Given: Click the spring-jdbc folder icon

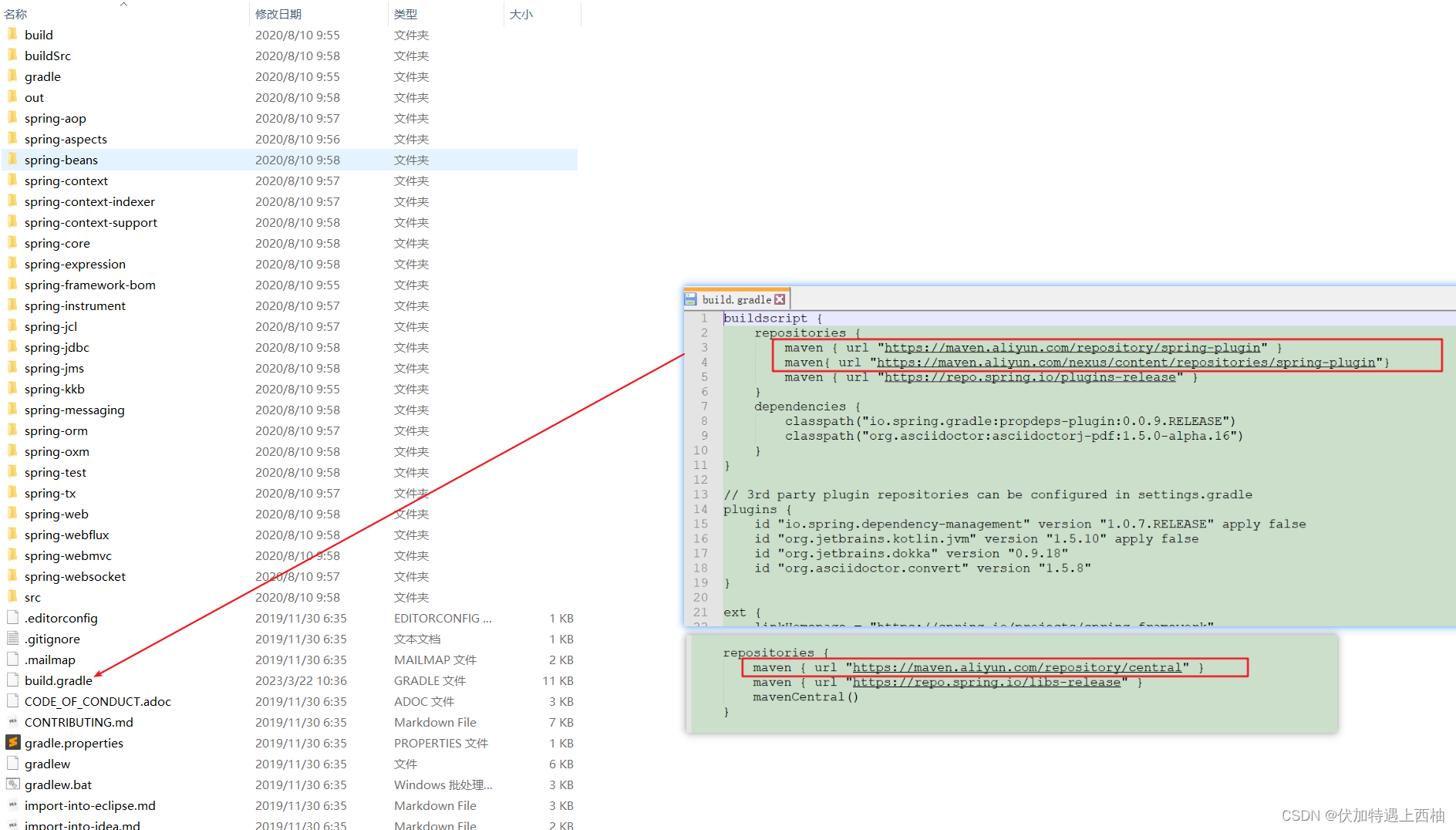Looking at the screenshot, I should tap(12, 347).
